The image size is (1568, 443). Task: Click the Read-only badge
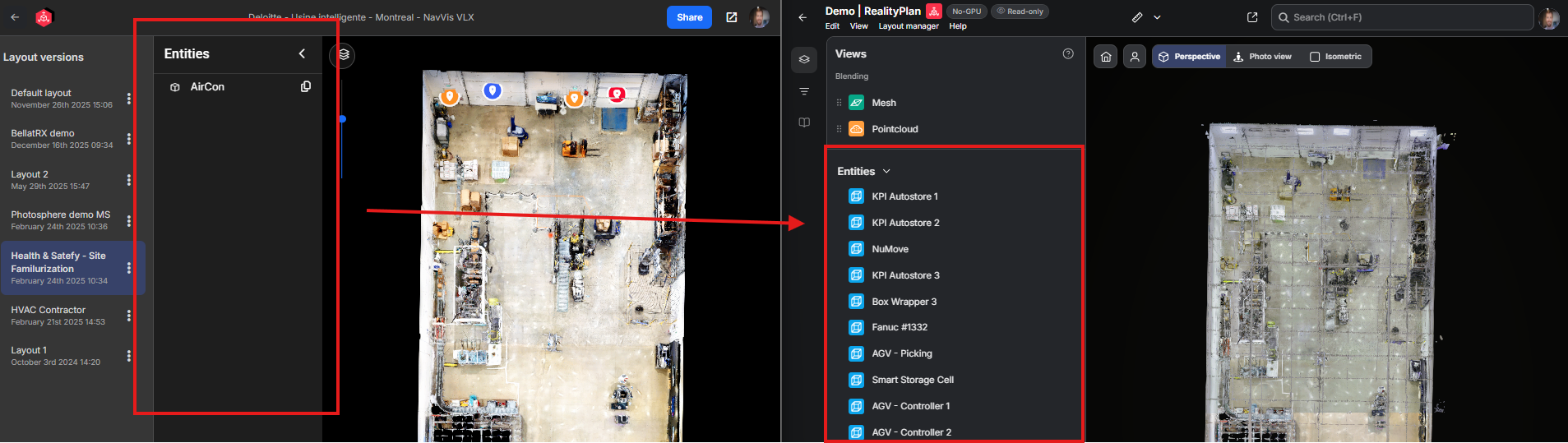click(1020, 12)
